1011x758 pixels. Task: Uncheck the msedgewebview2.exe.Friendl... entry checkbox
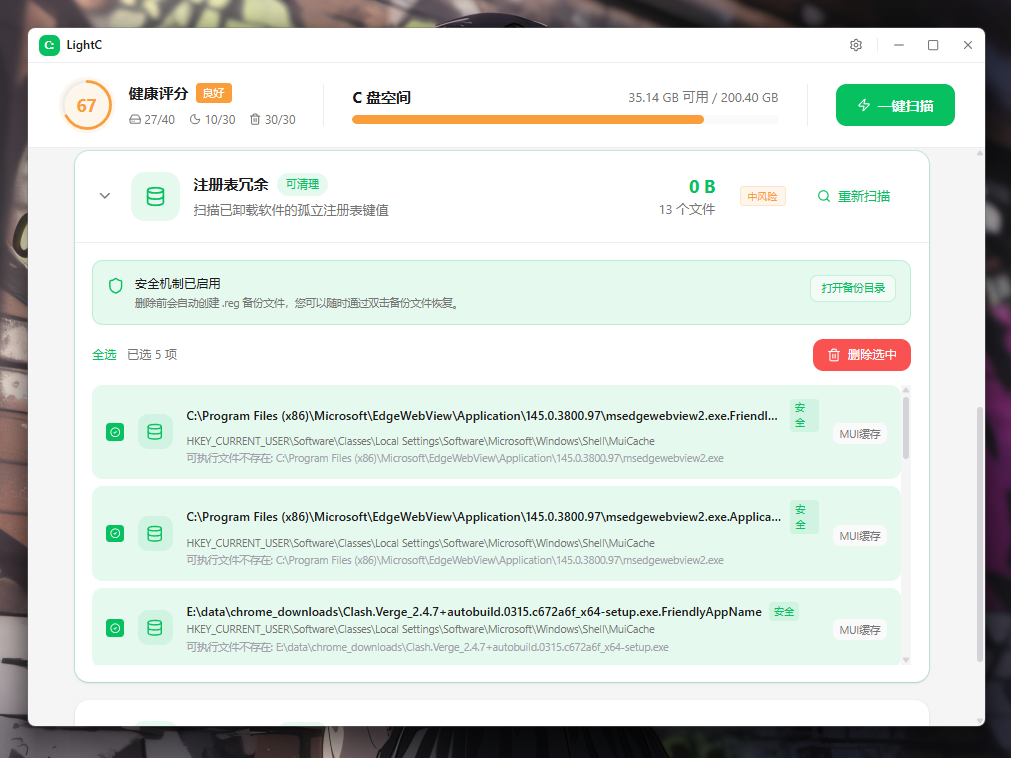pos(115,432)
